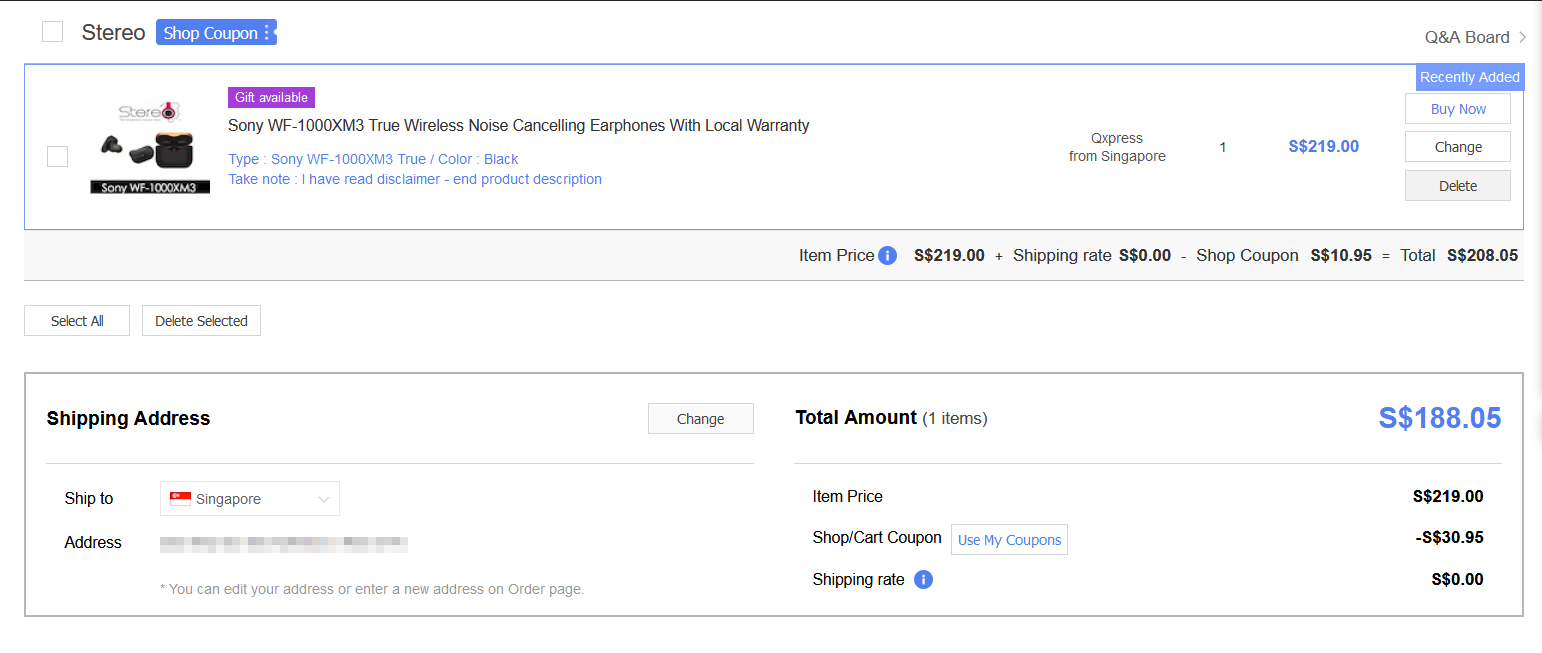The image size is (1542, 653).
Task: Click the Singapore flag icon
Action: [180, 499]
